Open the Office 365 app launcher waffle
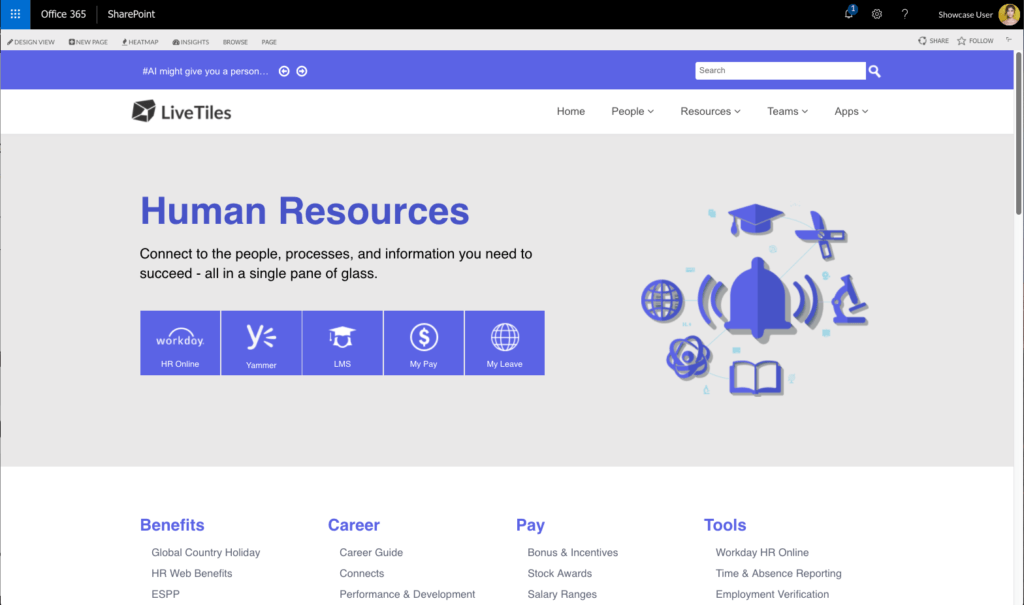The width and height of the screenshot is (1024, 605). point(15,14)
